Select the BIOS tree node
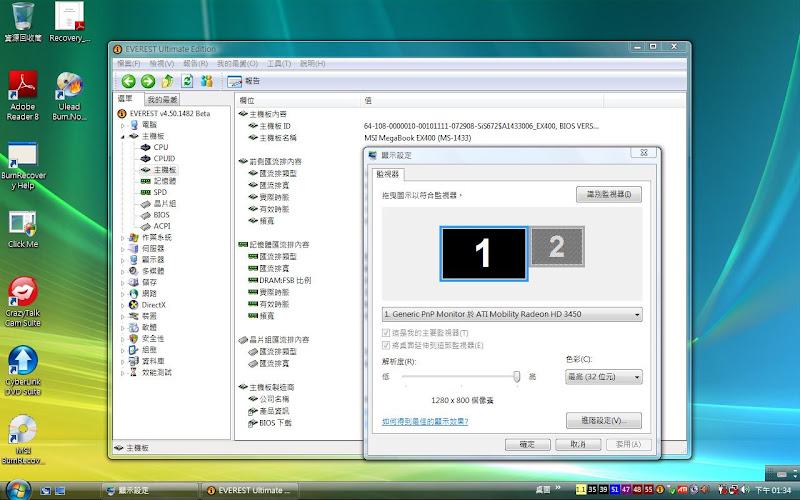Screen dimensions: 800x500 (155, 214)
